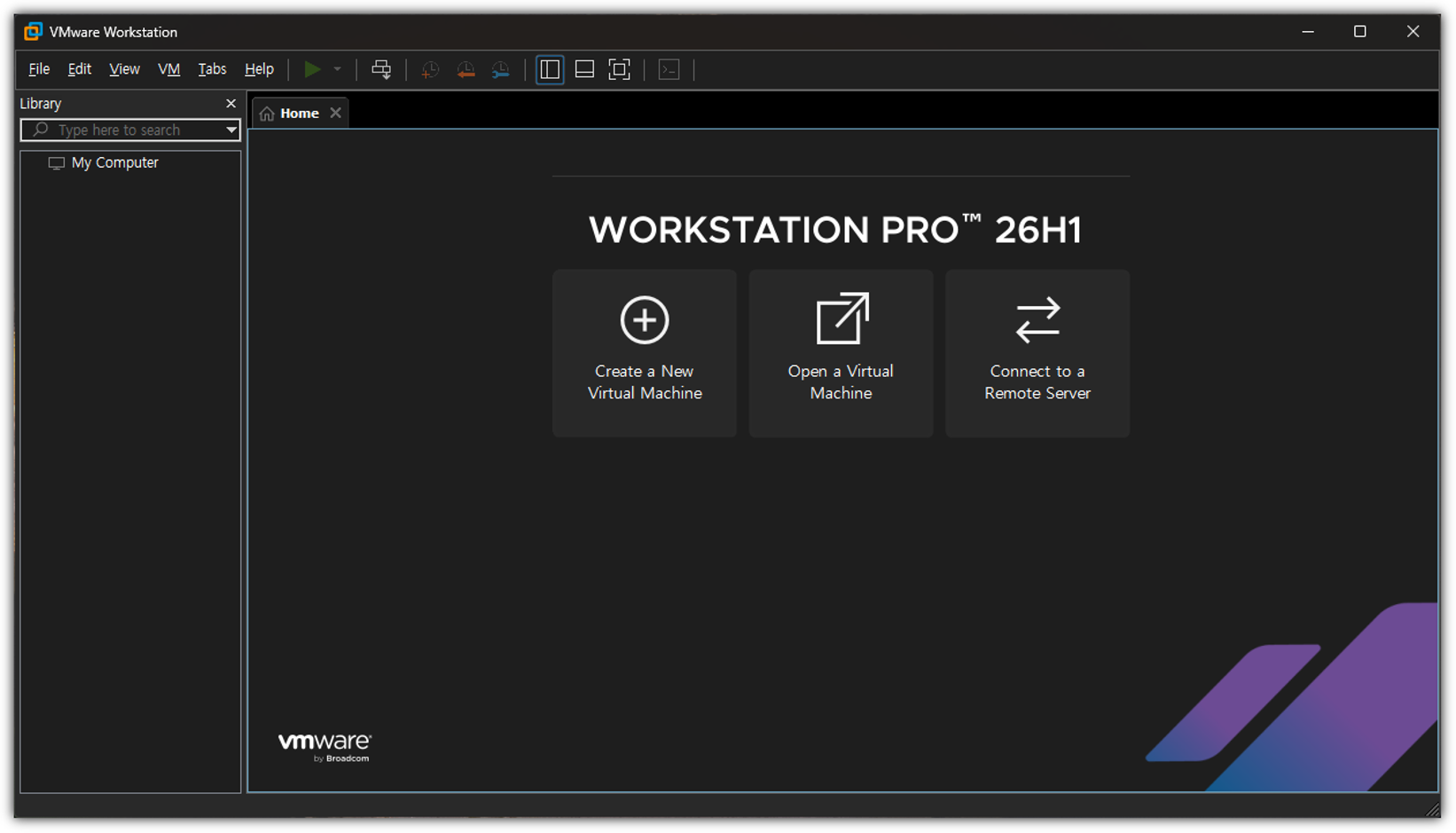
Task: Click the window resize grip in corner
Action: click(x=1432, y=809)
